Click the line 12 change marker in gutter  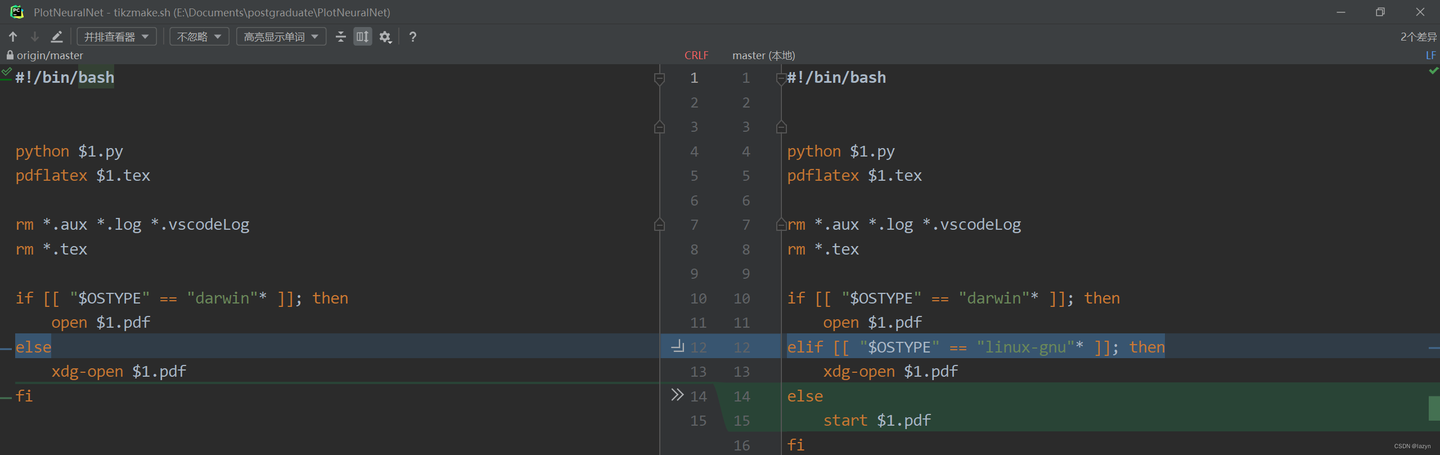tap(677, 347)
